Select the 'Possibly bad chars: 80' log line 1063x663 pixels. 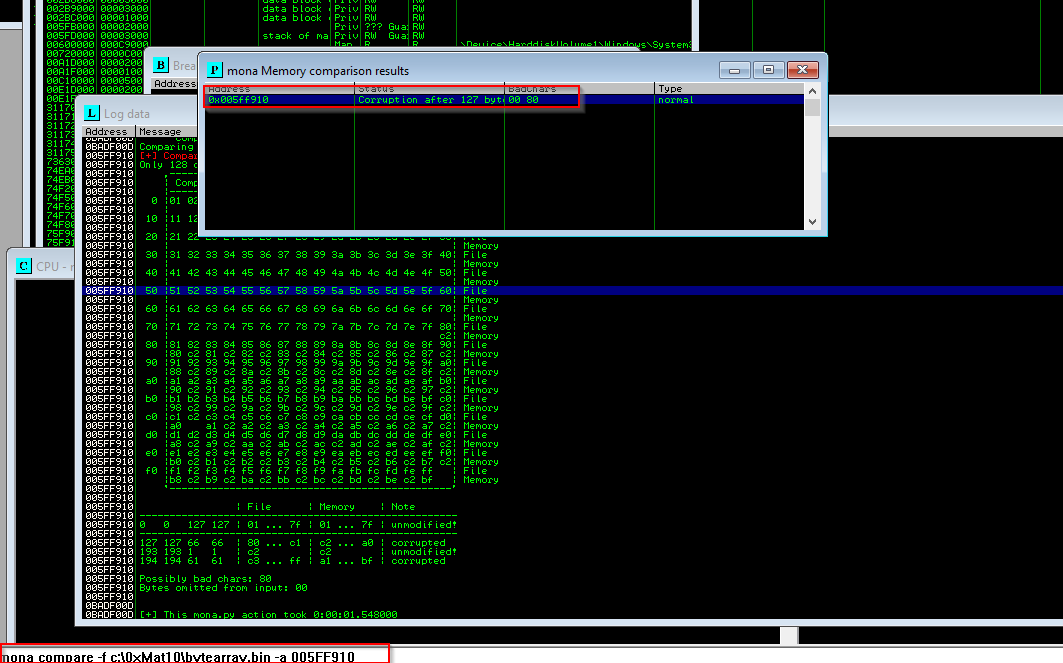(207, 578)
